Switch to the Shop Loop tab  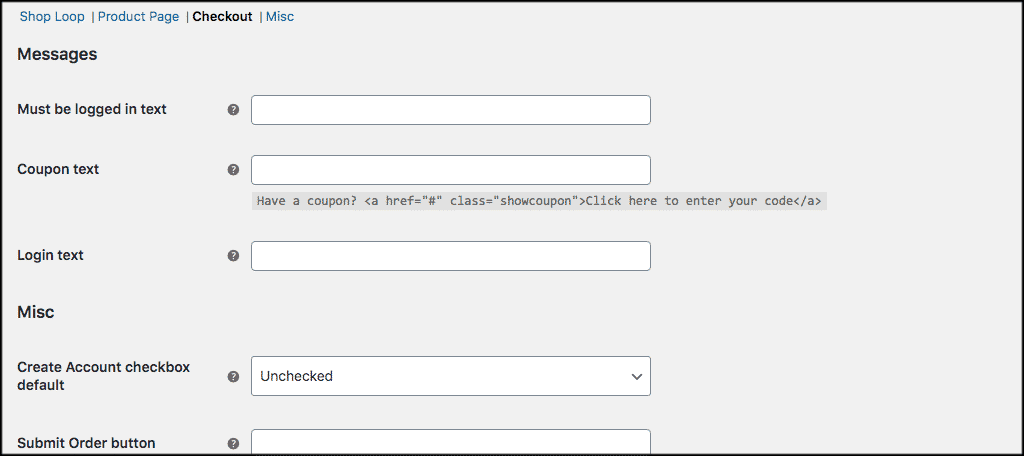[52, 16]
